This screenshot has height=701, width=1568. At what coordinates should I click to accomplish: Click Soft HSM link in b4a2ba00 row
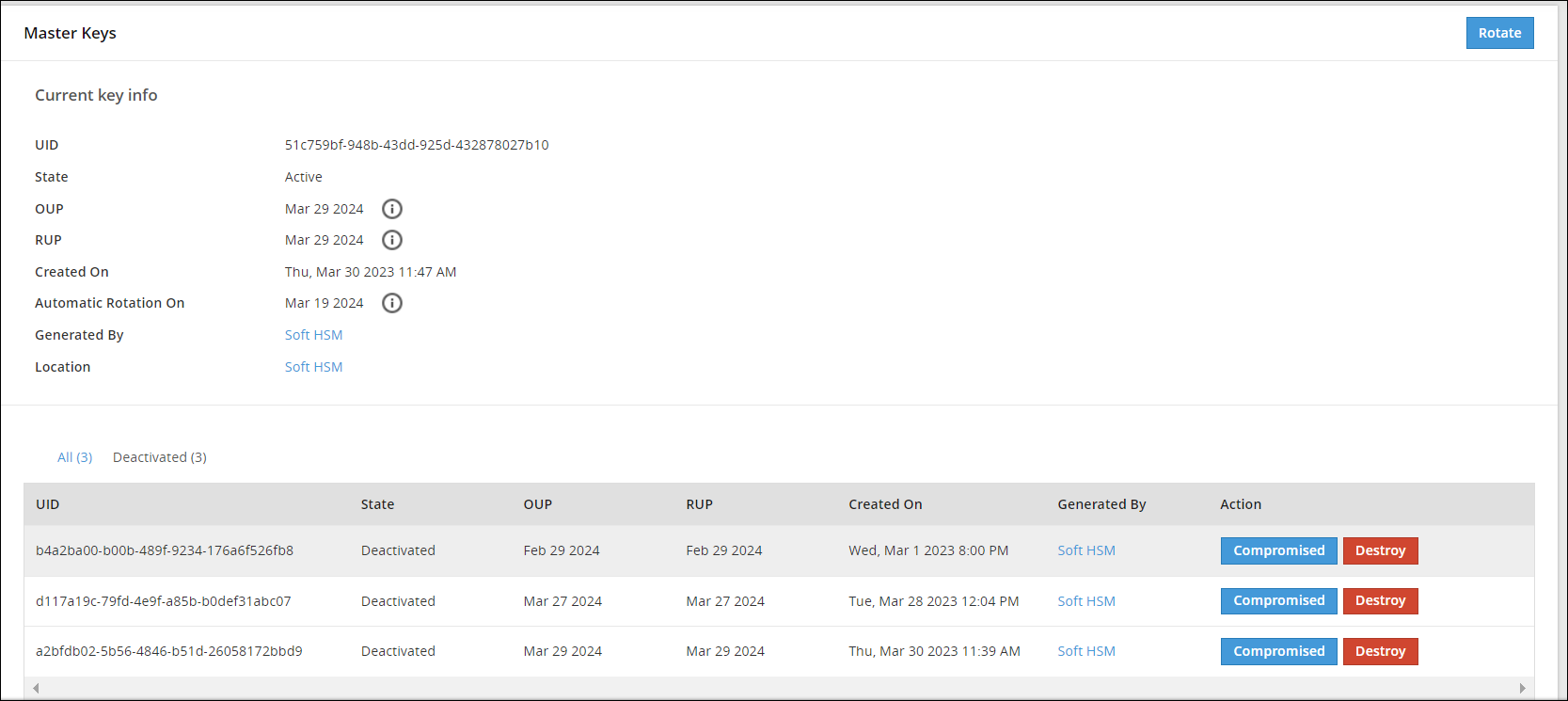[1085, 550]
